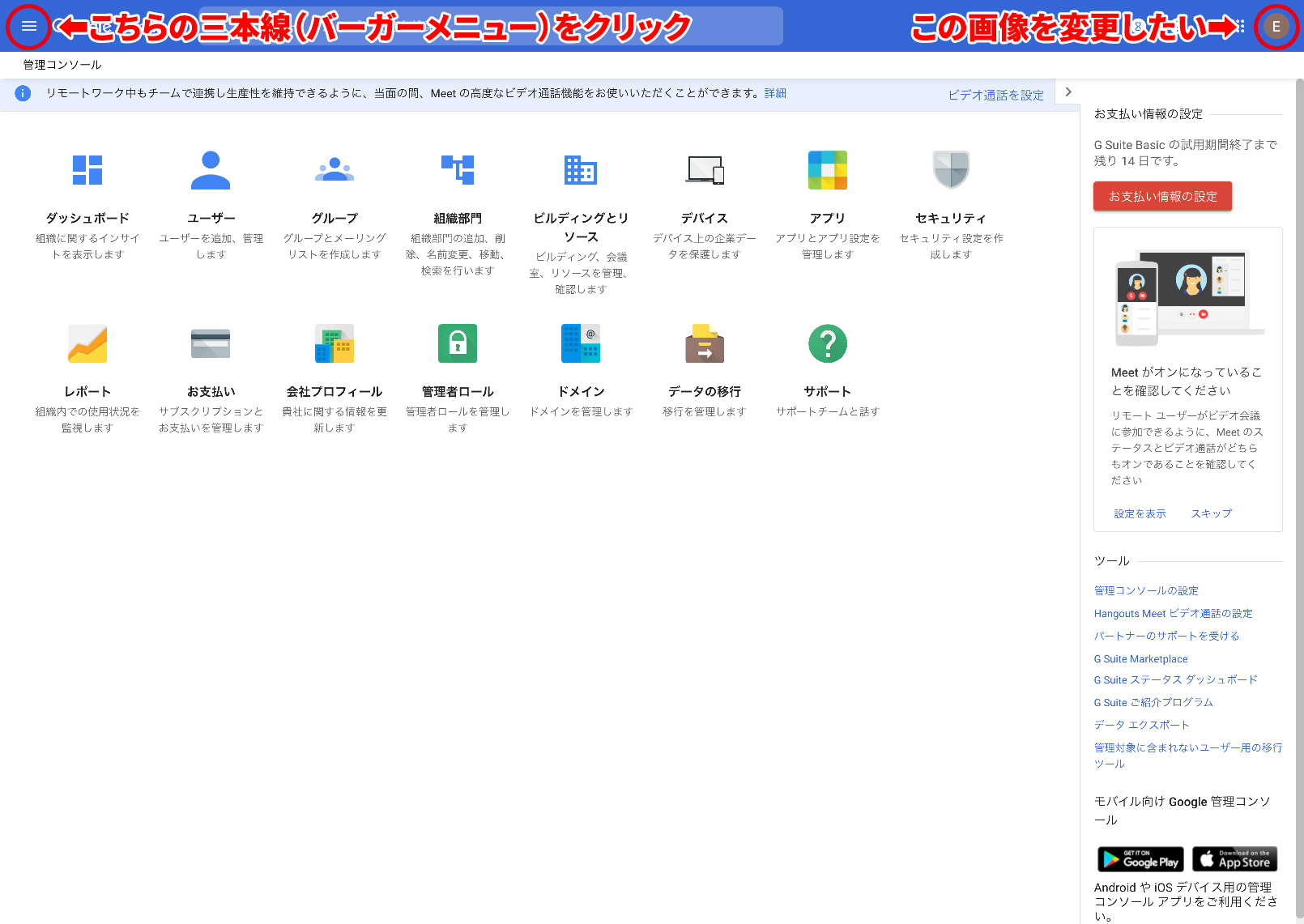The image size is (1304, 924).
Task: Open G Suite Marketplace link
Action: coord(1140,659)
